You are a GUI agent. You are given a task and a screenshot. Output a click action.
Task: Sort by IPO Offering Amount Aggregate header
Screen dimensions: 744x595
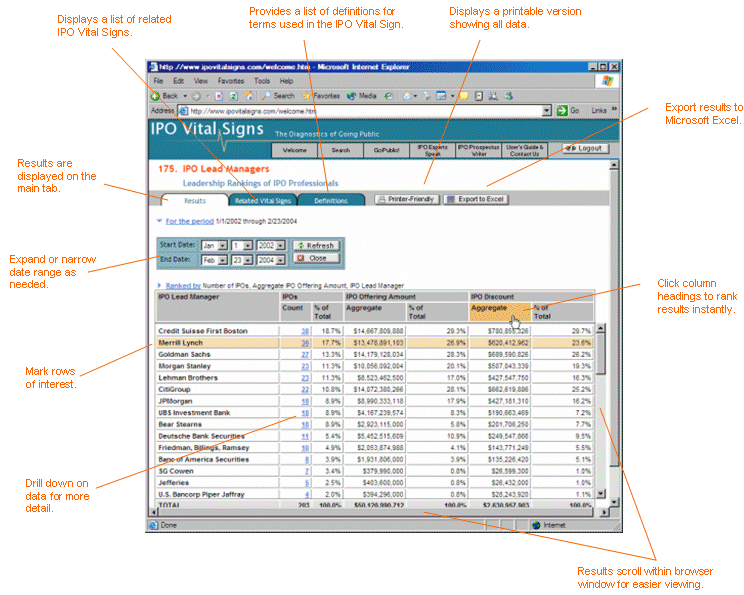(x=374, y=312)
